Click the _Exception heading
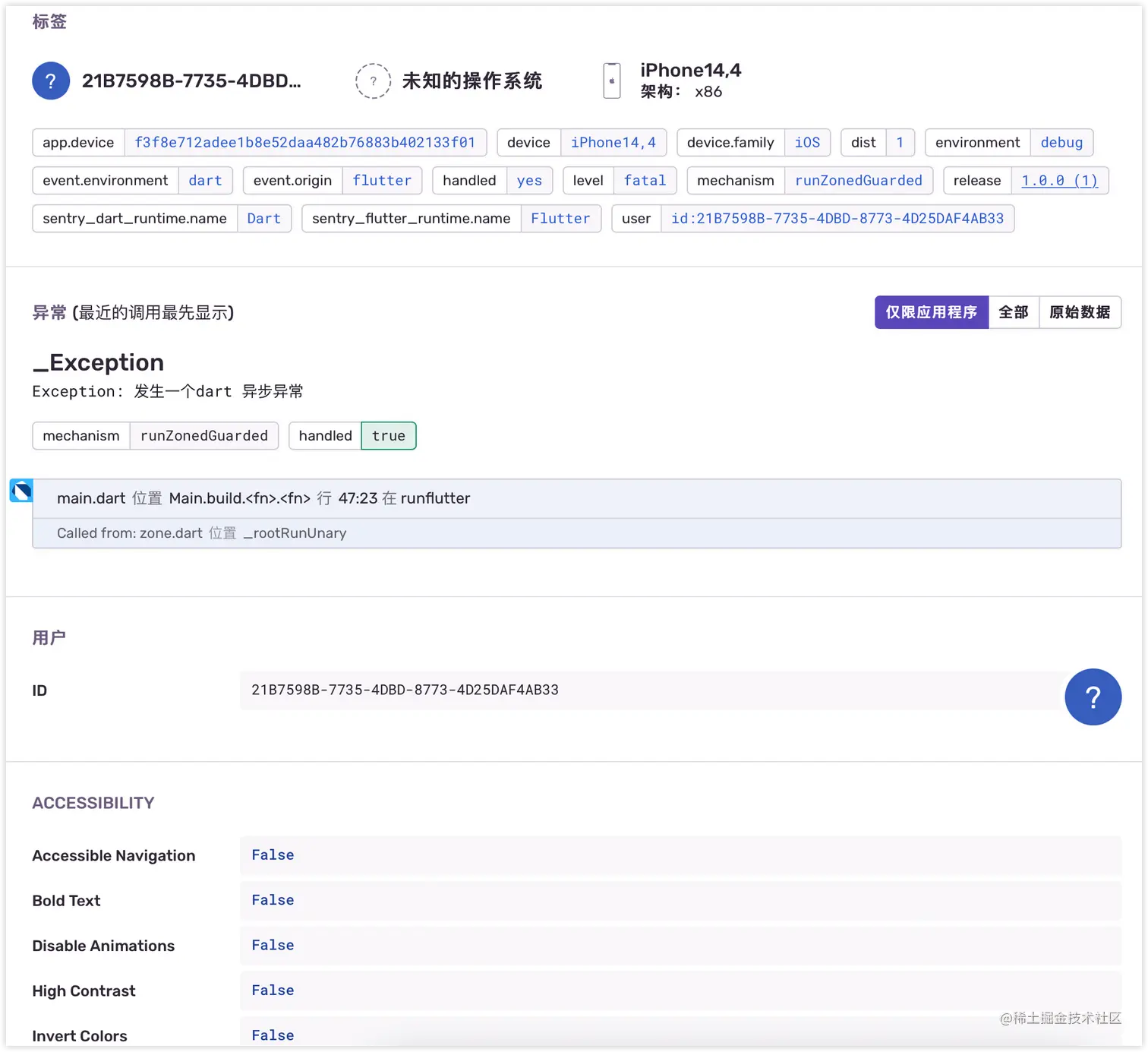Image resolution: width=1148 pixels, height=1052 pixels. point(98,362)
